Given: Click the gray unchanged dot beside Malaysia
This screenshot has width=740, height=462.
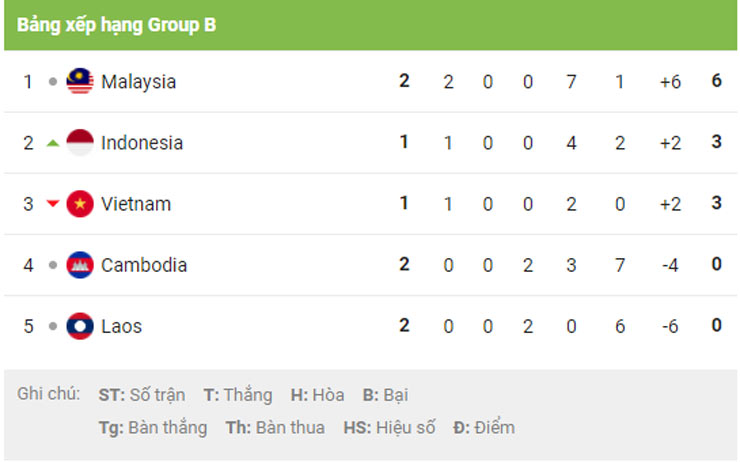Looking at the screenshot, I should (53, 82).
